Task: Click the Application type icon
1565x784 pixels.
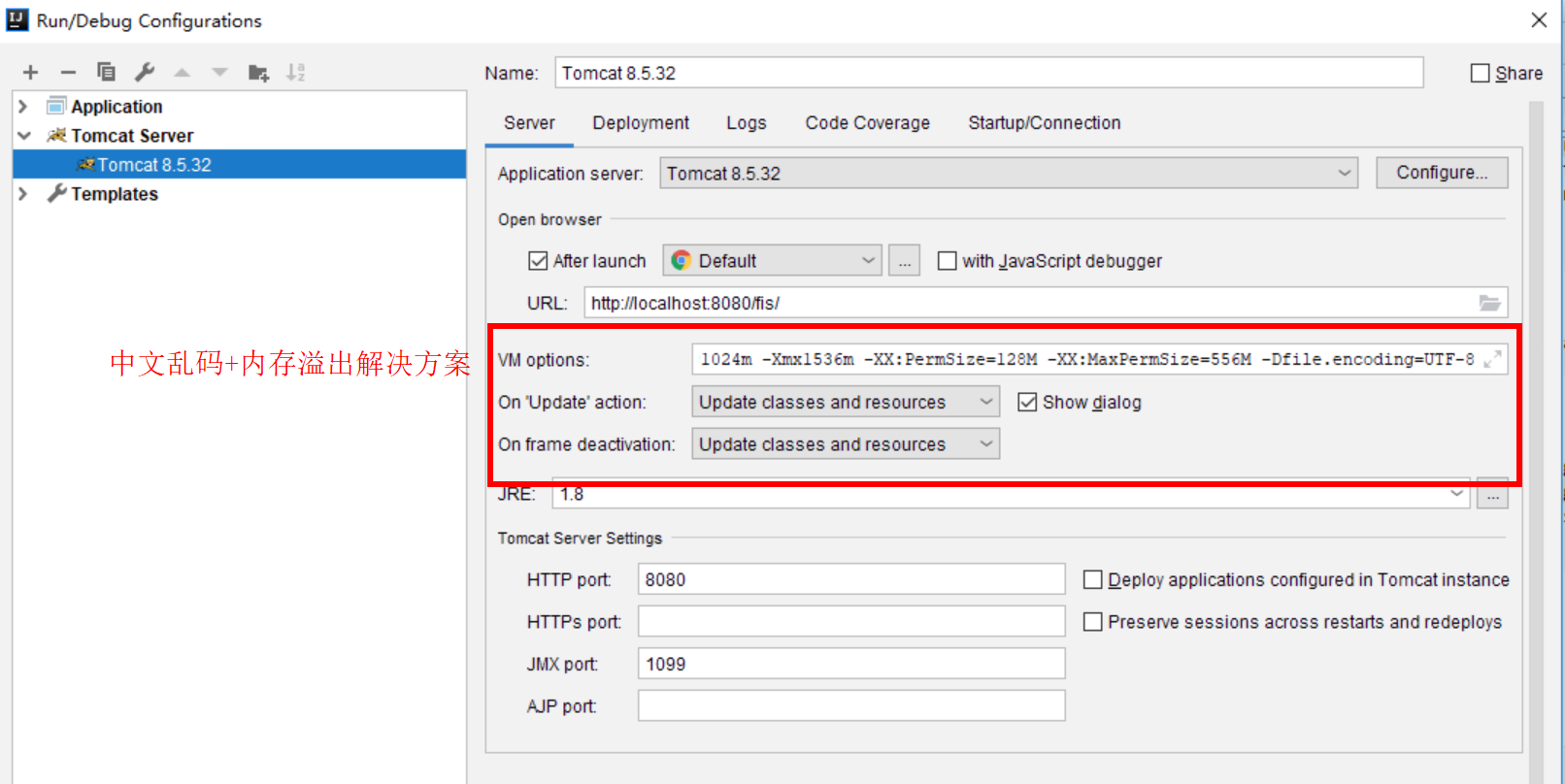Action: 56,106
